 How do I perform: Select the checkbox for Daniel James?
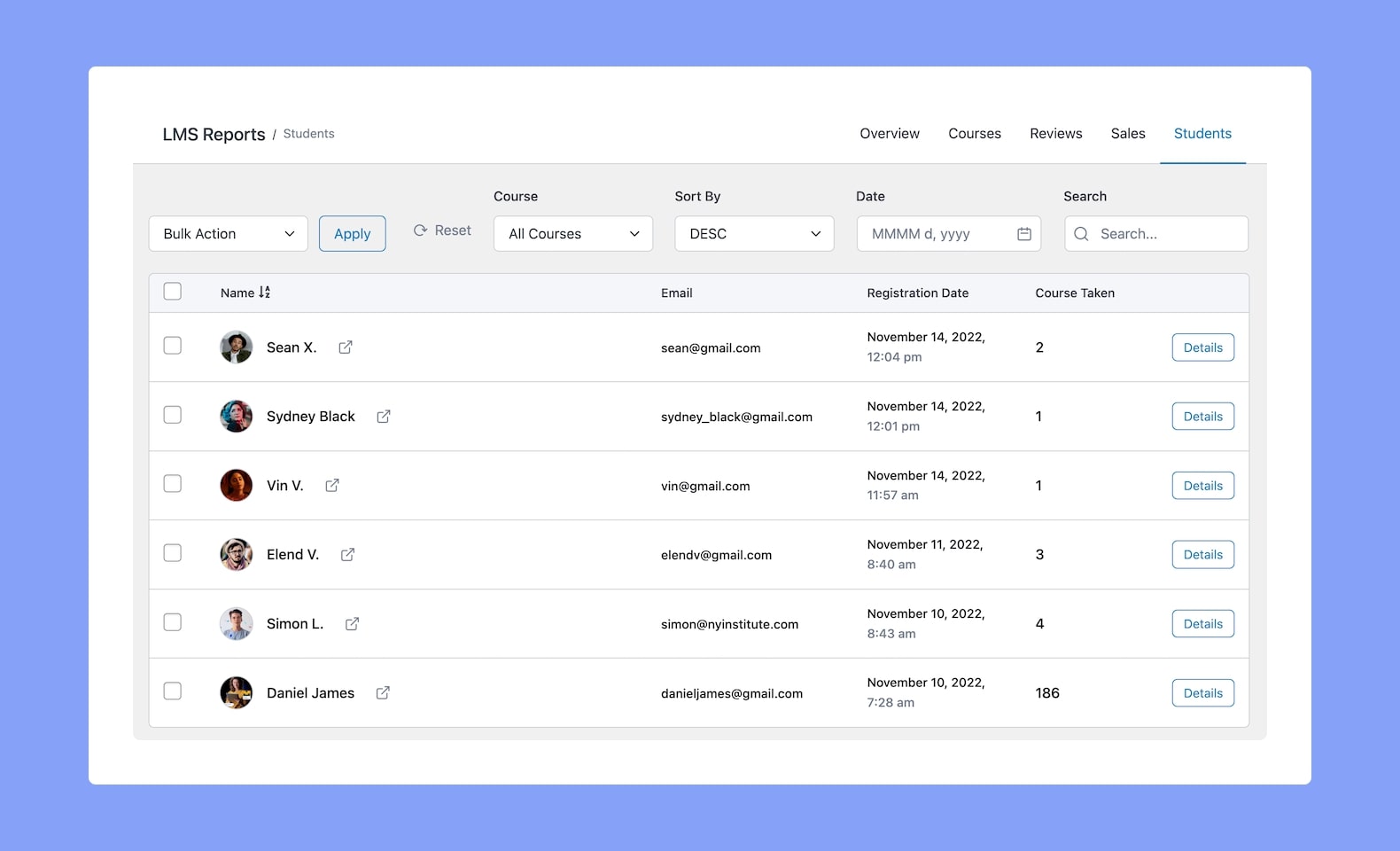(x=173, y=691)
